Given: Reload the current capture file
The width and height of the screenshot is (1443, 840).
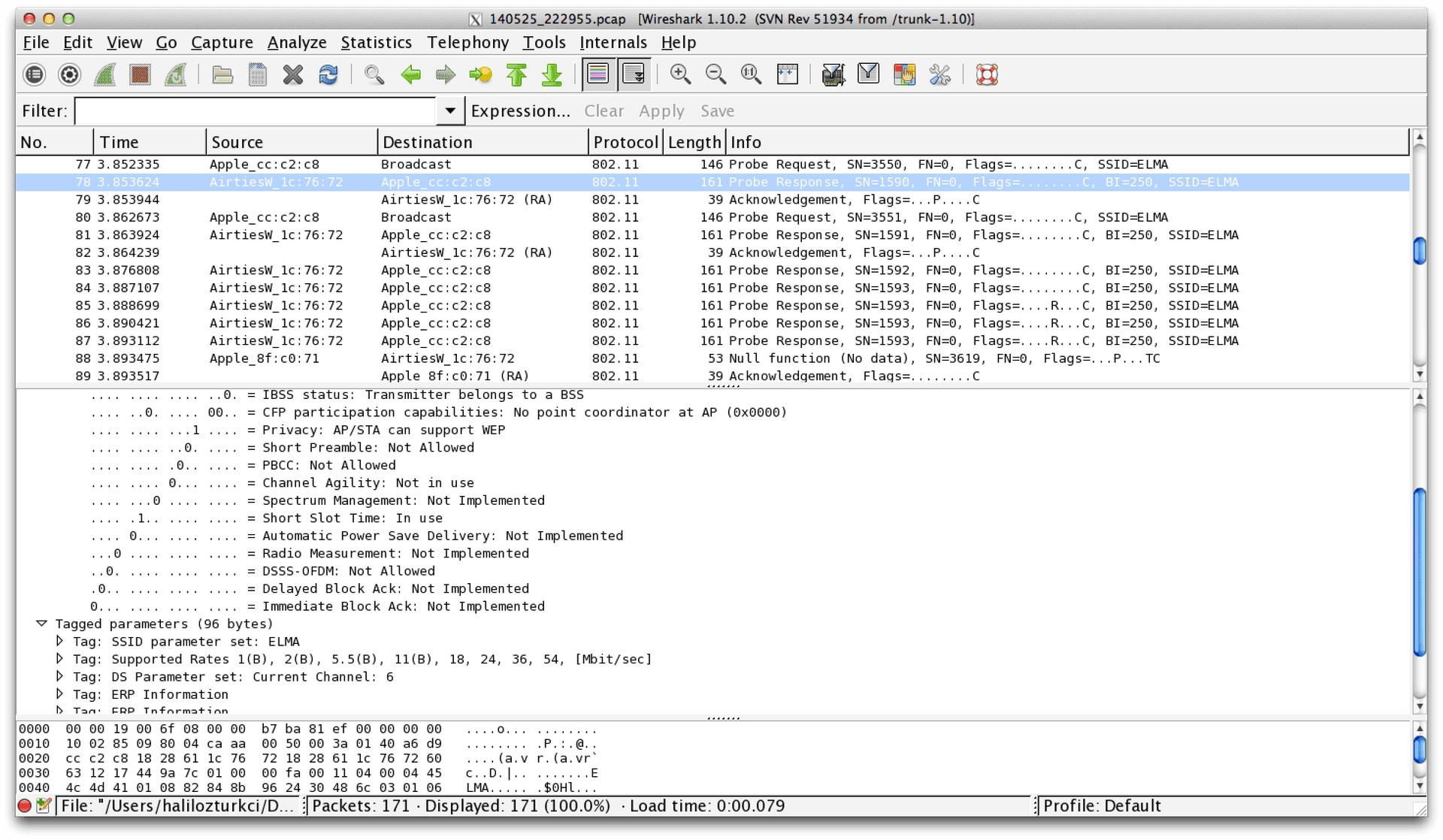Looking at the screenshot, I should 328,74.
